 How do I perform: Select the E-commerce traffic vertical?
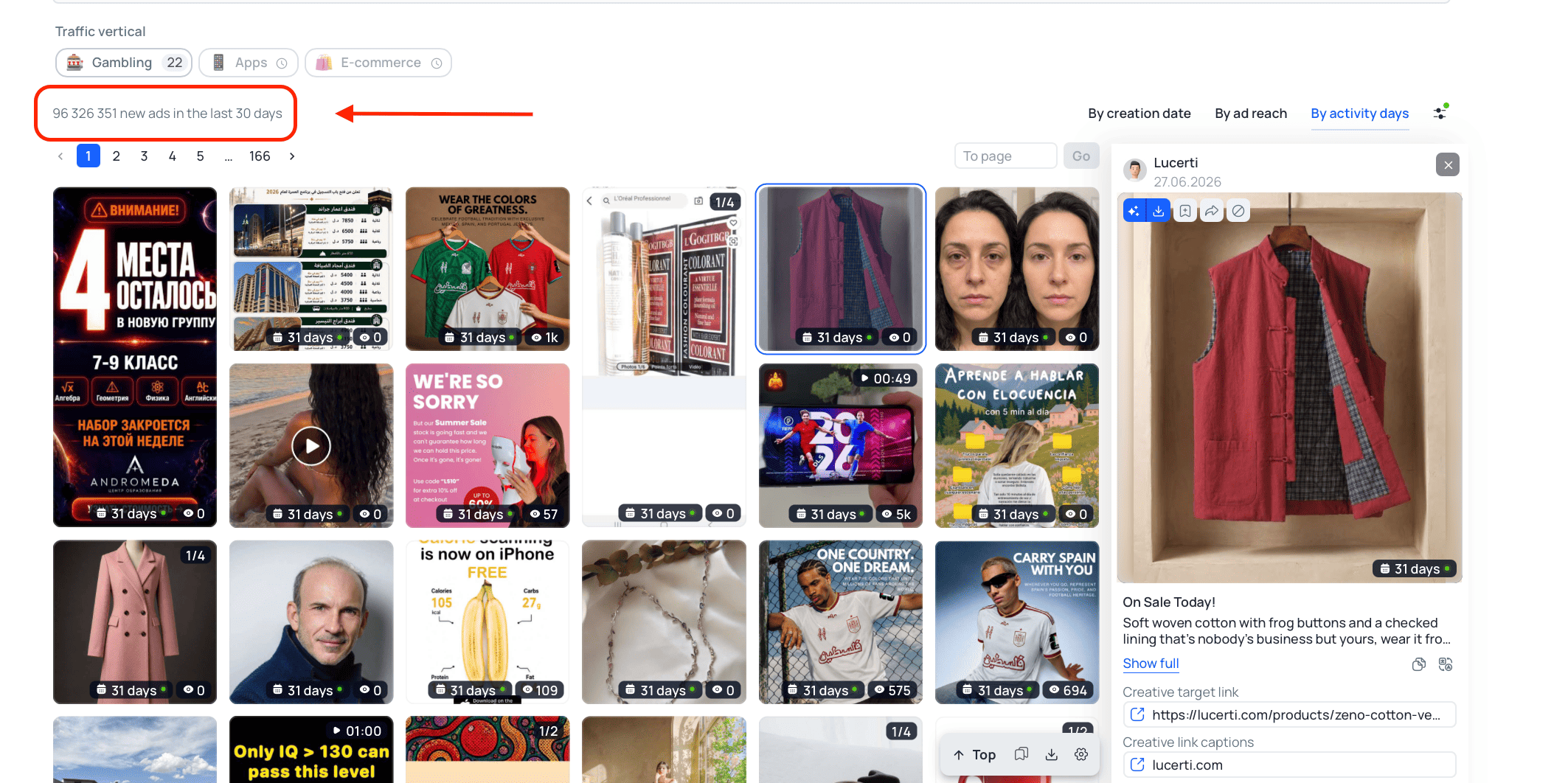point(378,63)
